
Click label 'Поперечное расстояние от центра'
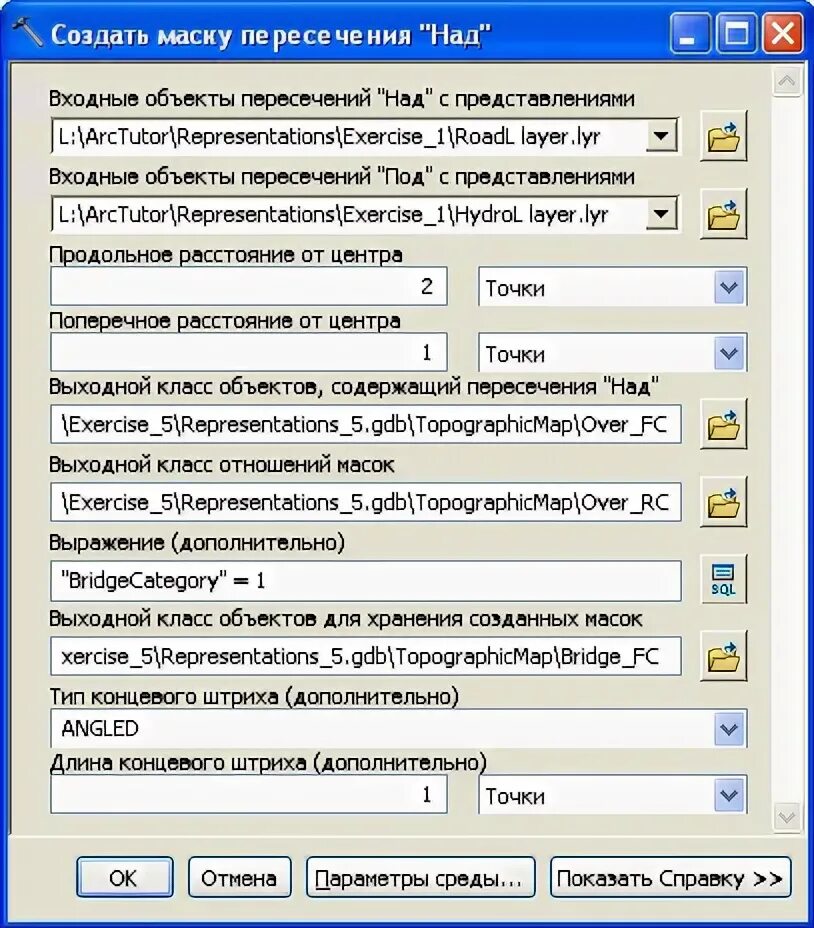pos(224,321)
